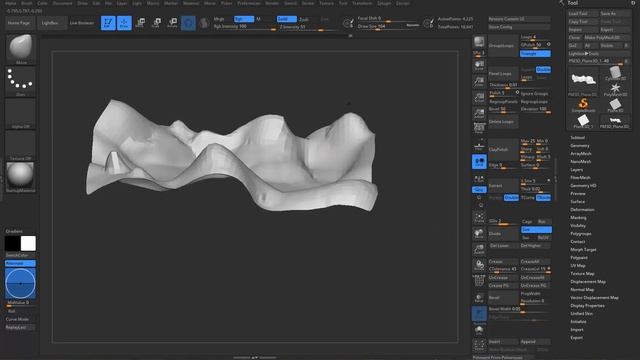Image resolution: width=640 pixels, height=360 pixels.
Task: Expand the UV Map sub-palette
Action: (578, 266)
